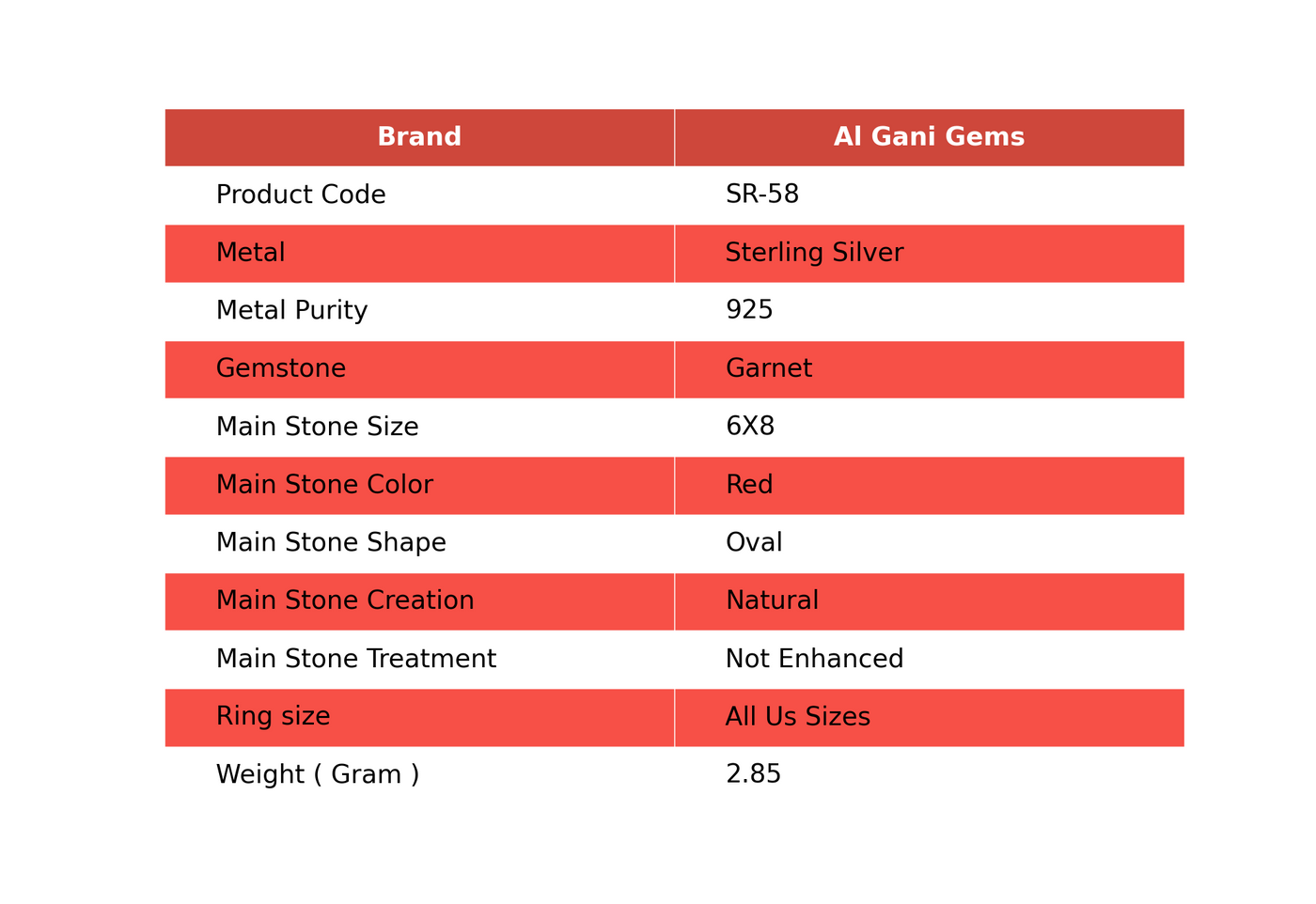Click the Natural value cell
The width and height of the screenshot is (1316, 904).
click(x=930, y=601)
